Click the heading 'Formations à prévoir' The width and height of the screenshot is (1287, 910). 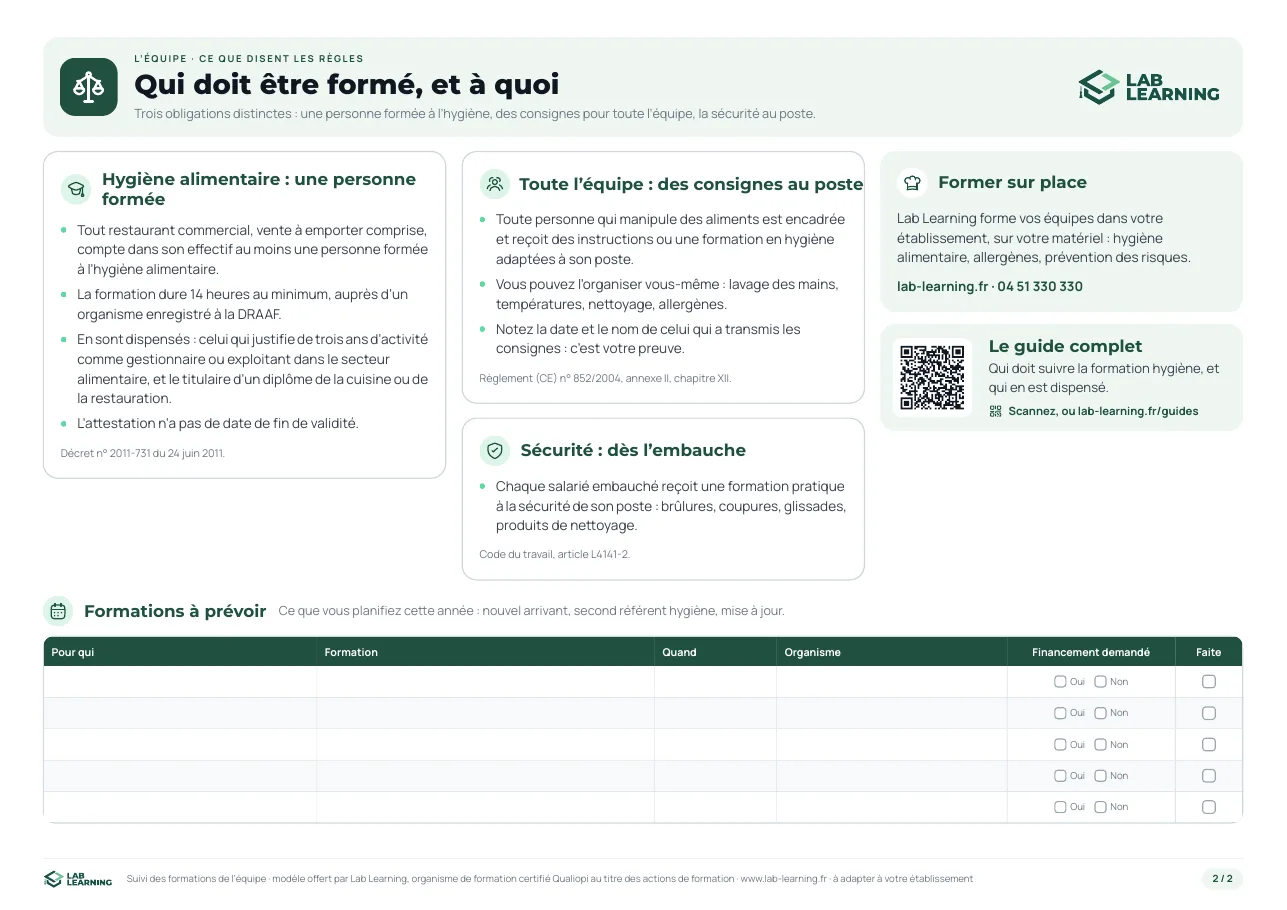tap(175, 611)
